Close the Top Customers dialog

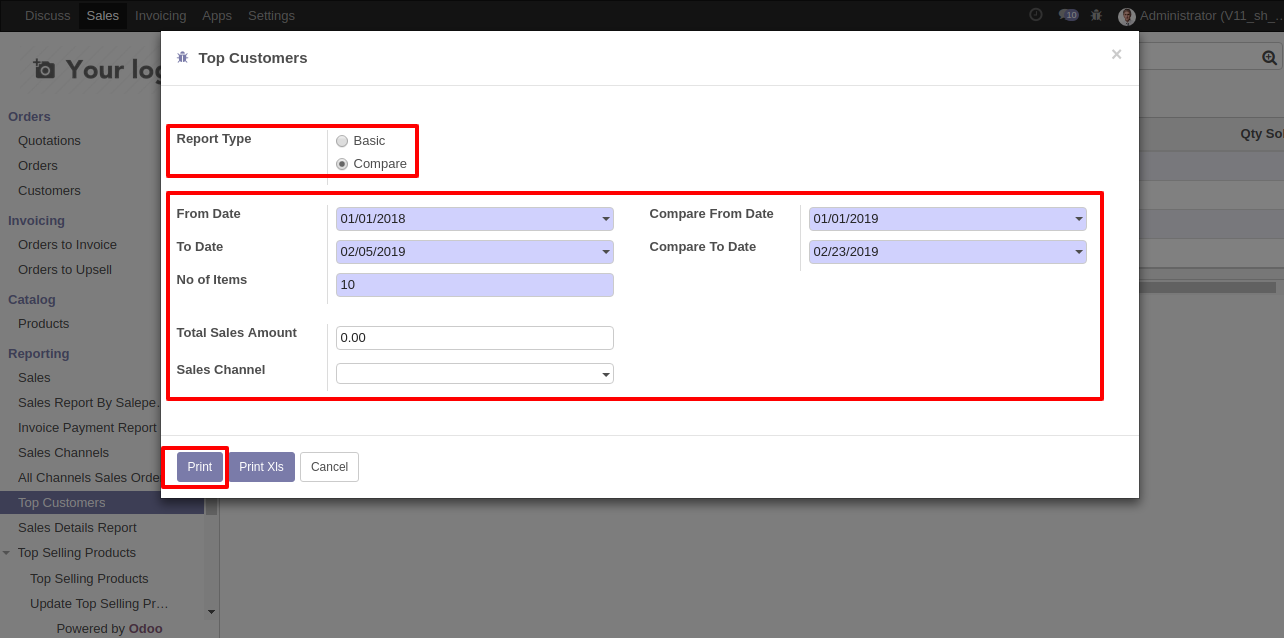[x=1116, y=55]
